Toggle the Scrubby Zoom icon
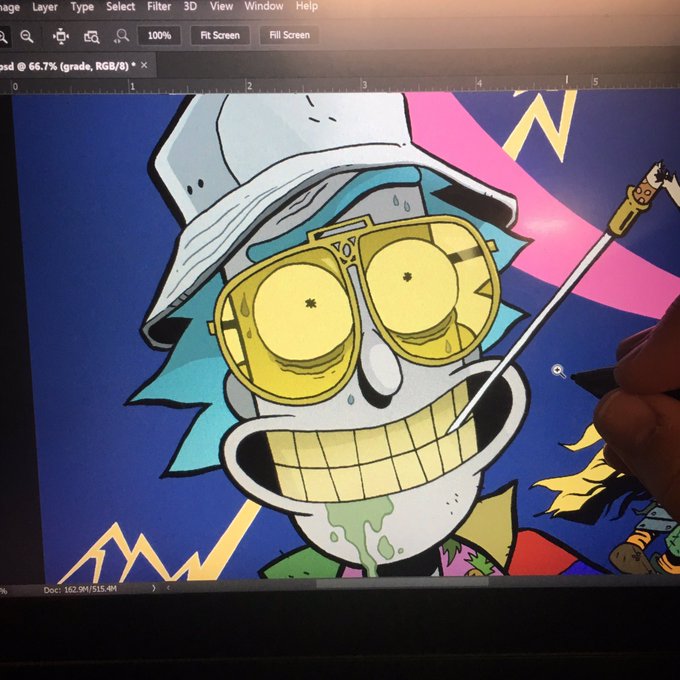 pos(122,36)
